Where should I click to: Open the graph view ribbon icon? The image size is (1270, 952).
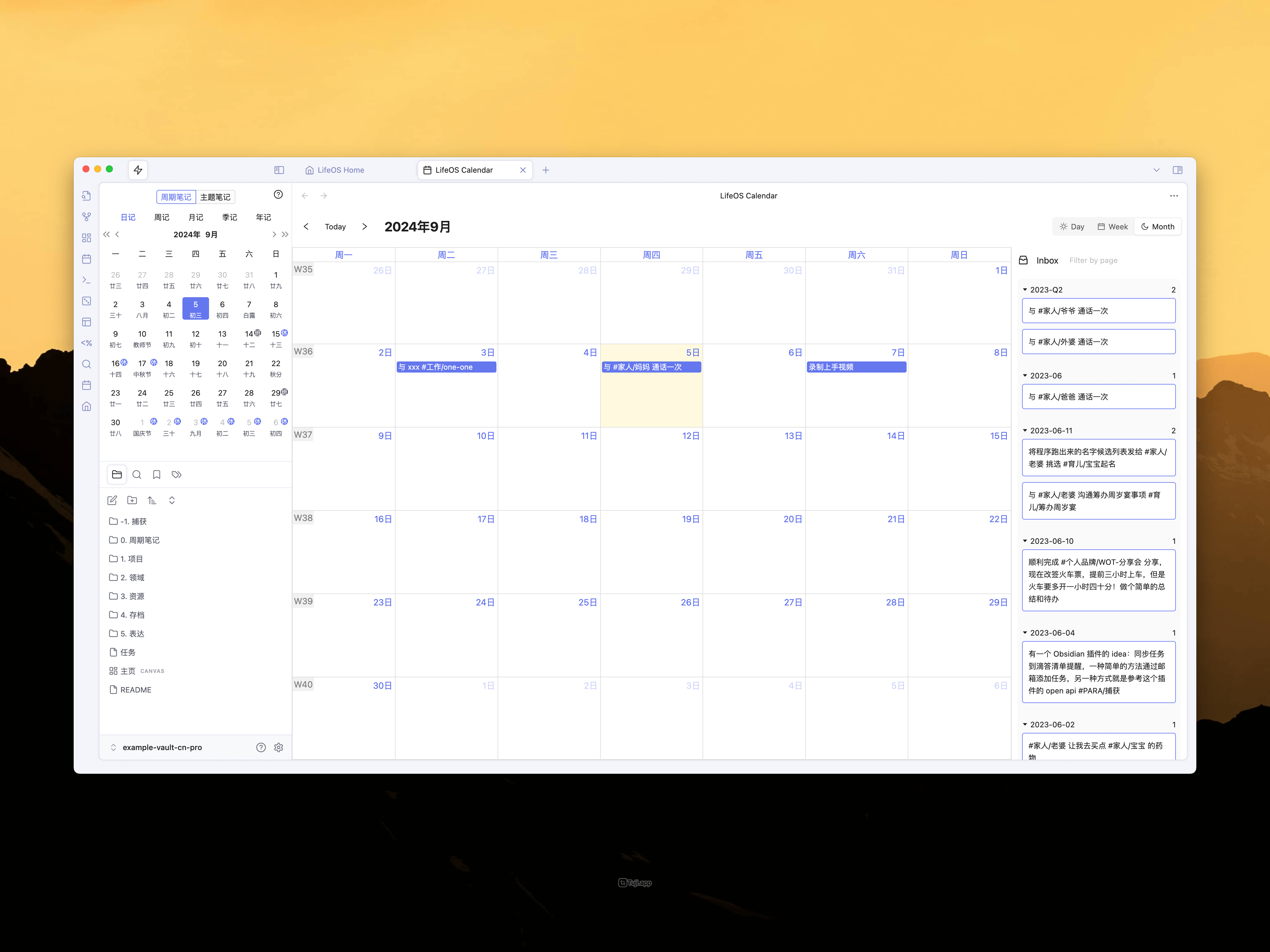[86, 217]
